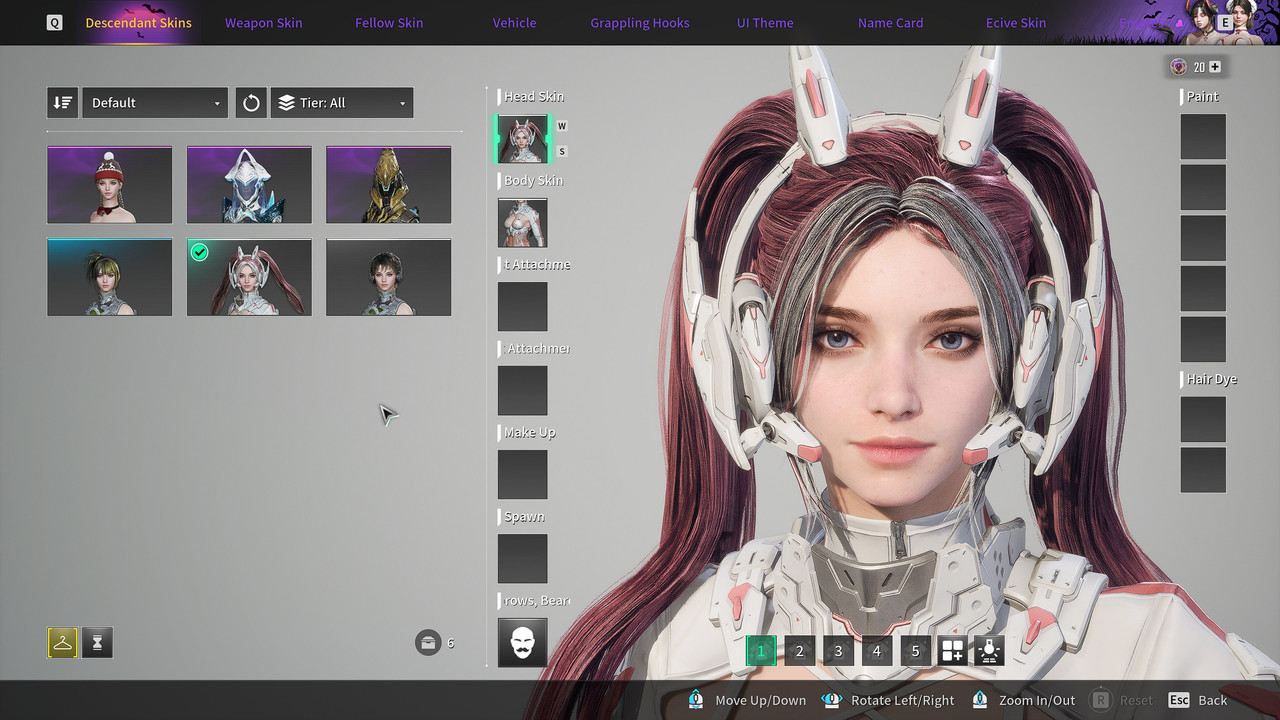Viewport: 1280px width, 720px height.
Task: Select preset slot 2
Action: point(799,651)
